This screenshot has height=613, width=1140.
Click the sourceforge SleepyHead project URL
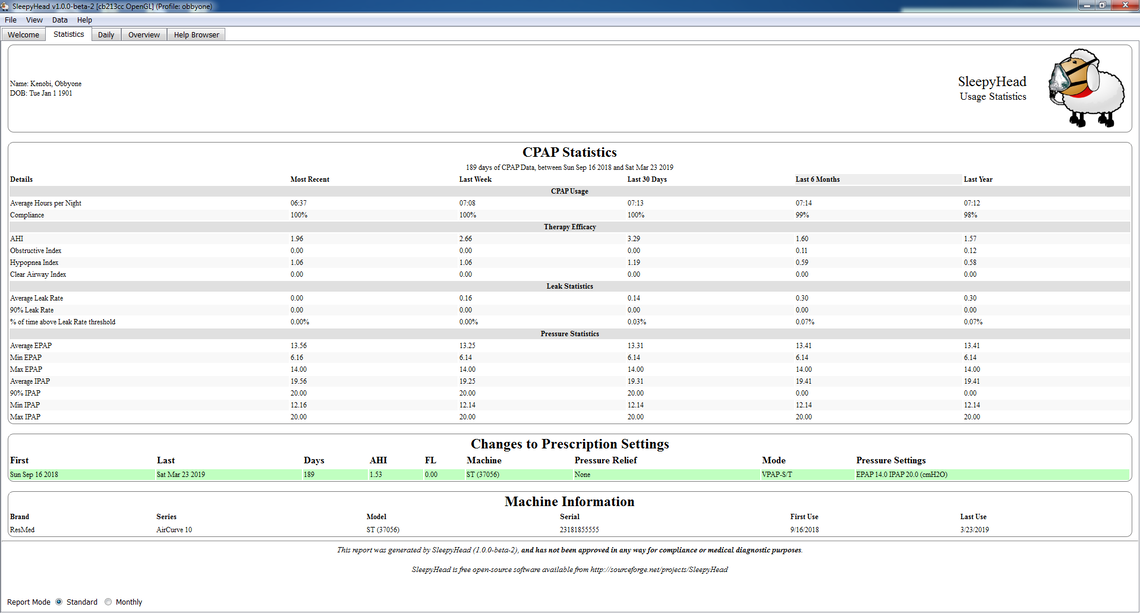coord(659,569)
